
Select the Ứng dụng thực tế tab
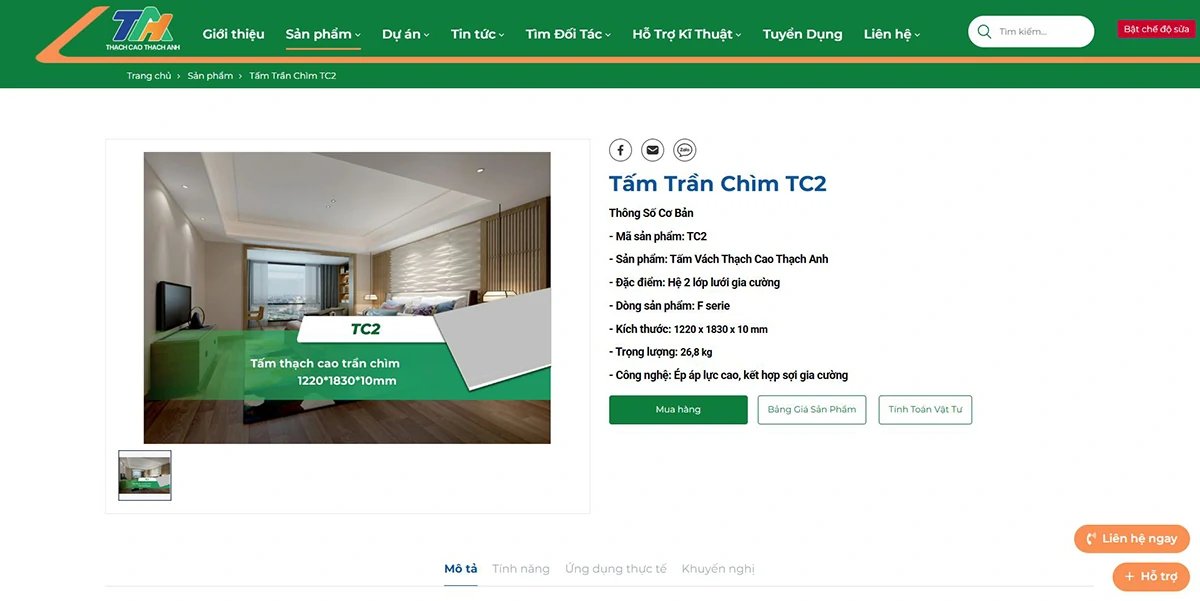point(616,569)
